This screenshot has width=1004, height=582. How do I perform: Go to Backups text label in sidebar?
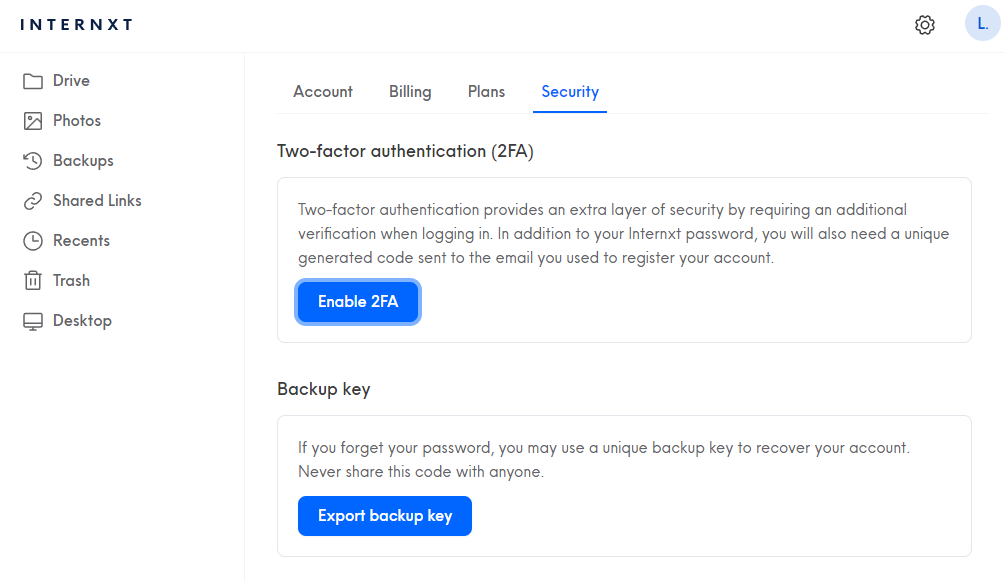pos(83,161)
